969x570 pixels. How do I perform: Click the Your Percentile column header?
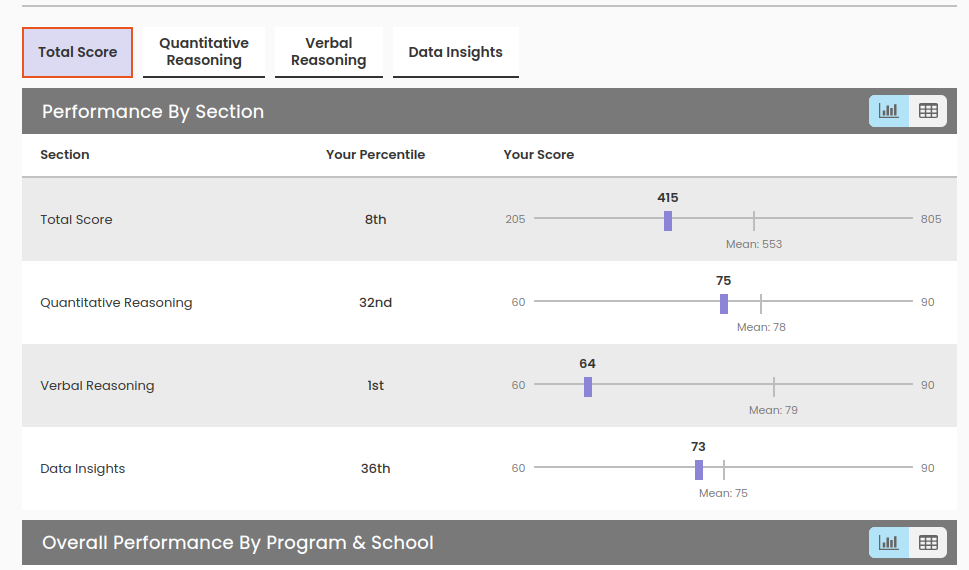point(375,155)
